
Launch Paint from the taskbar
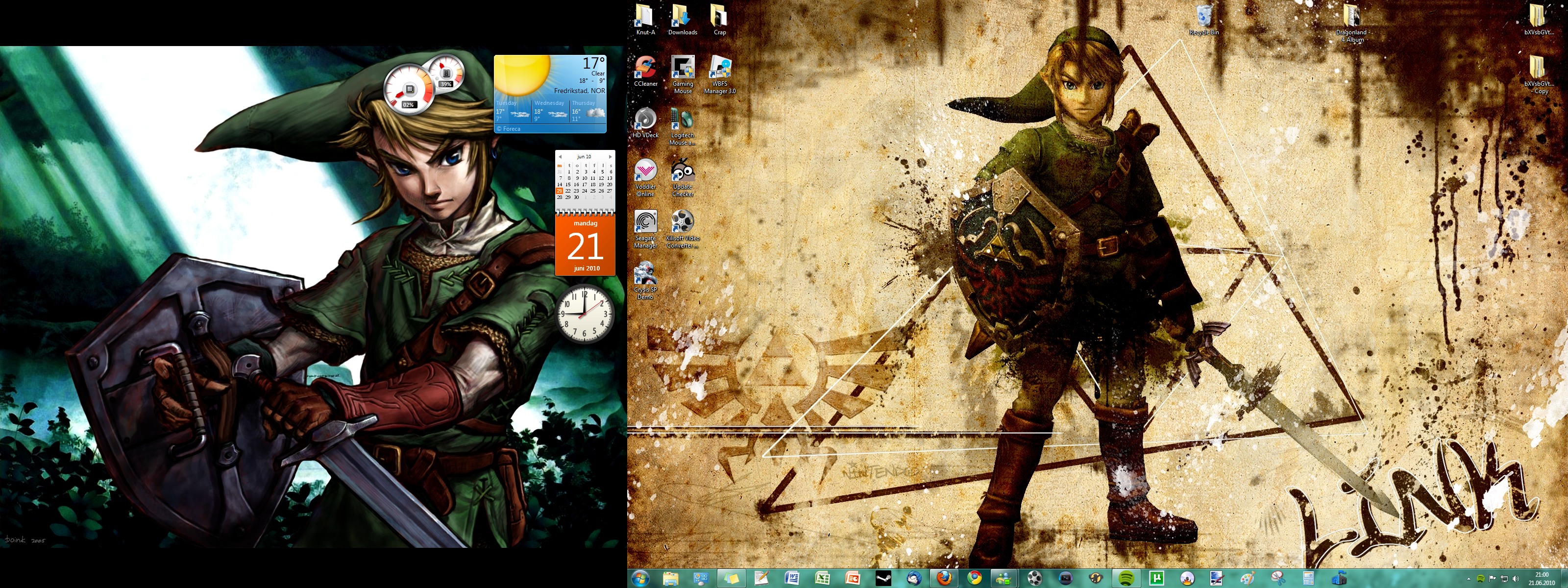1247,578
